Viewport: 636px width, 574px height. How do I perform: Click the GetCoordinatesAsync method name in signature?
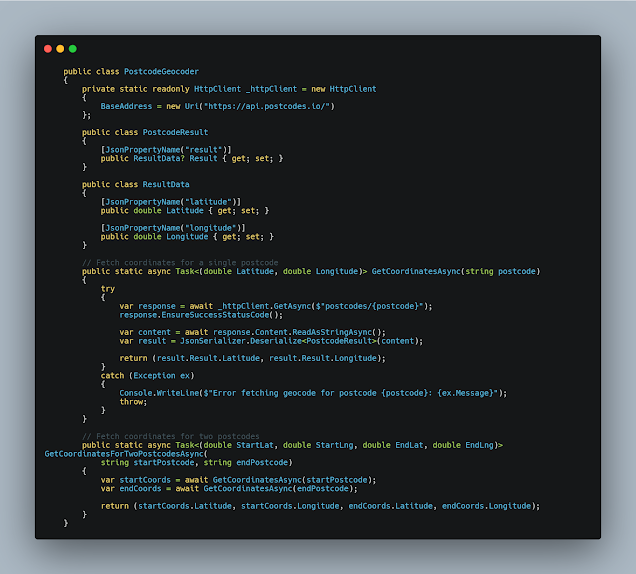(416, 271)
